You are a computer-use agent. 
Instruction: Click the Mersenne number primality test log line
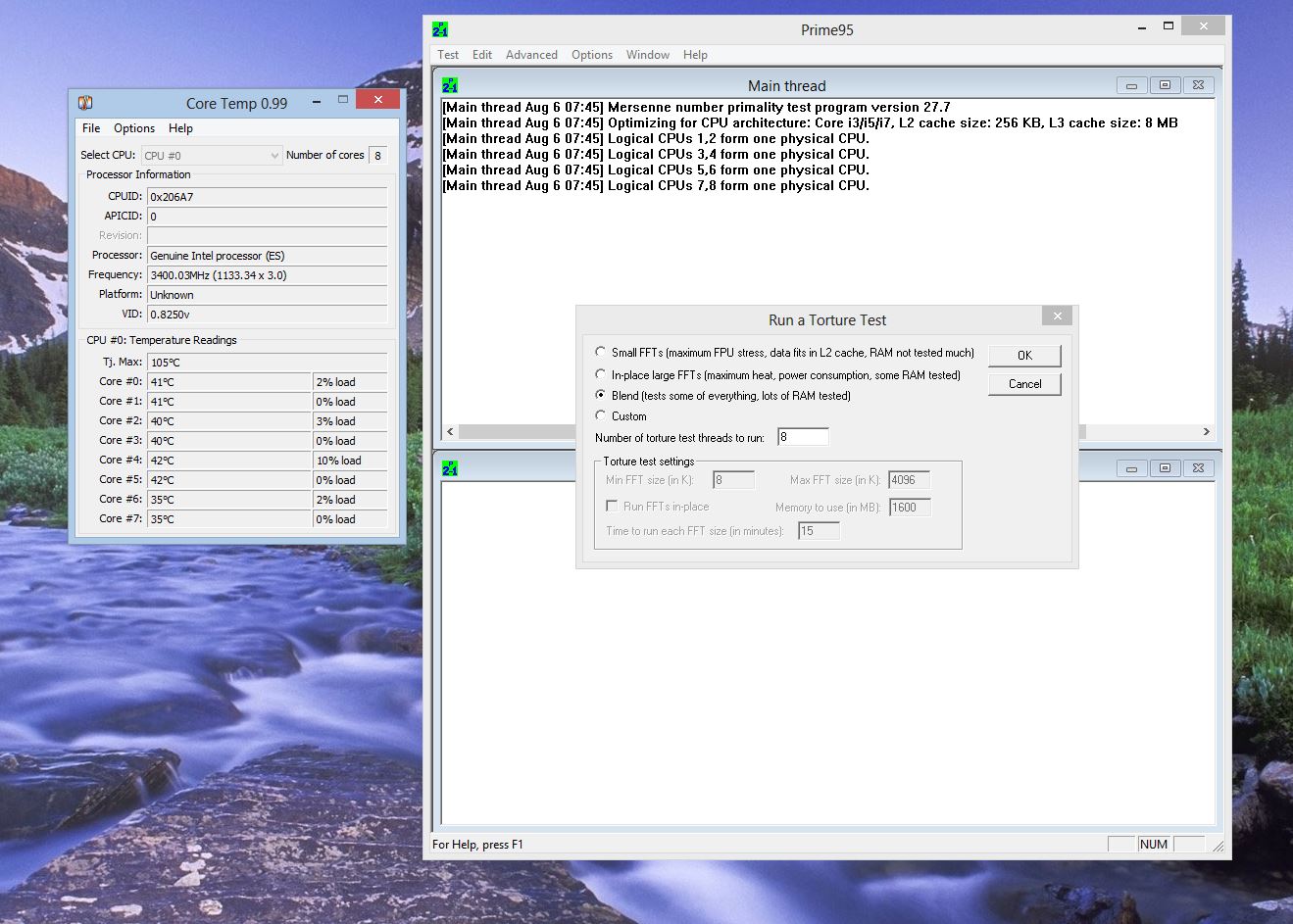pyautogui.click(x=696, y=107)
